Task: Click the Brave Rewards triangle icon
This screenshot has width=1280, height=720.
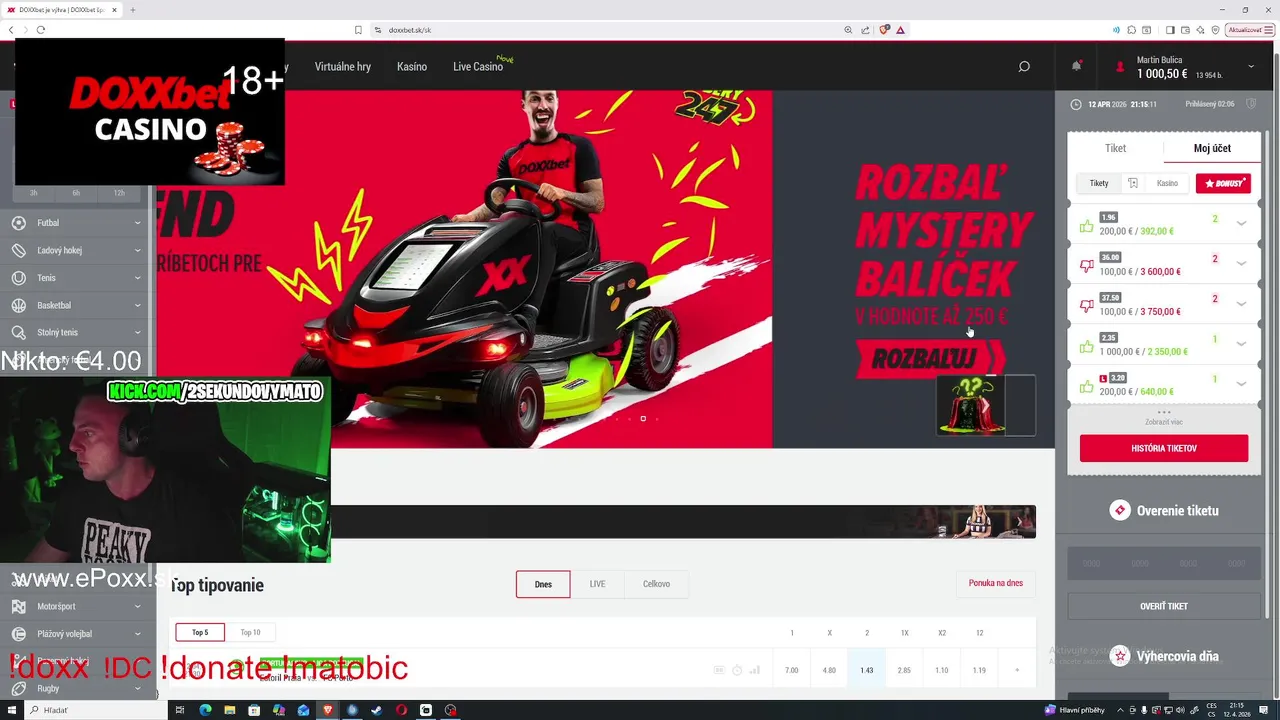Action: pyautogui.click(x=901, y=30)
